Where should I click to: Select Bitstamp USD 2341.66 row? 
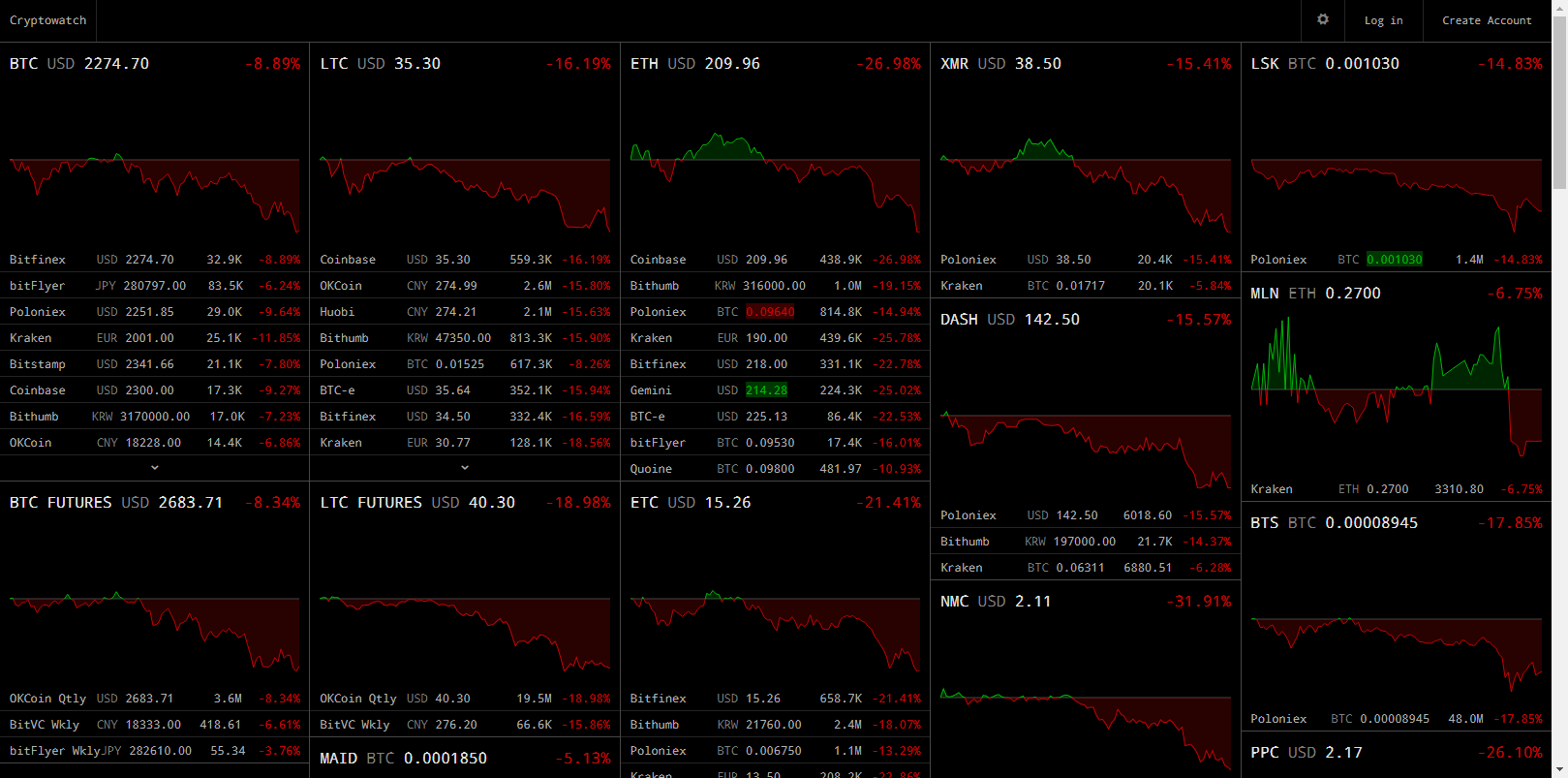(x=155, y=364)
